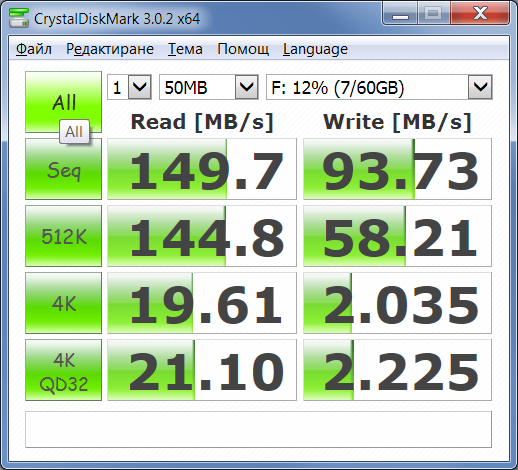Open the Помощ menu

tap(243, 49)
